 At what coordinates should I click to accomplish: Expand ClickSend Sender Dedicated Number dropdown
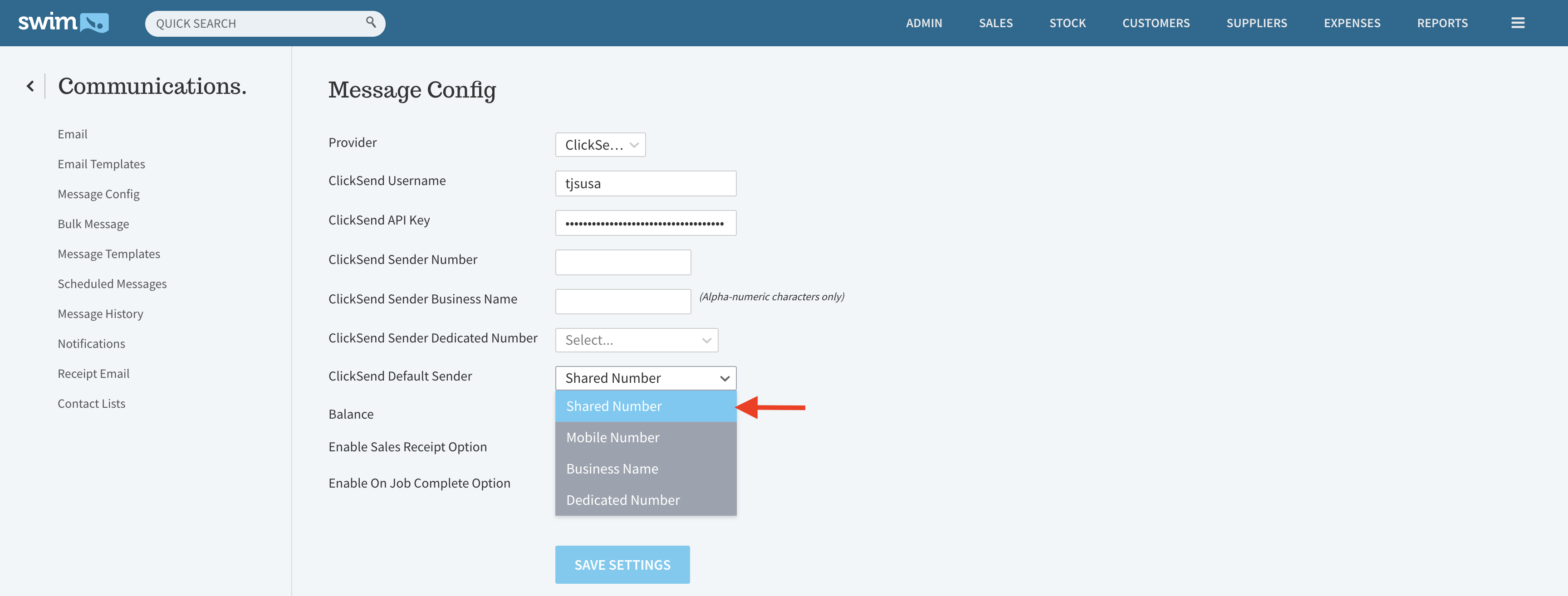[636, 340]
